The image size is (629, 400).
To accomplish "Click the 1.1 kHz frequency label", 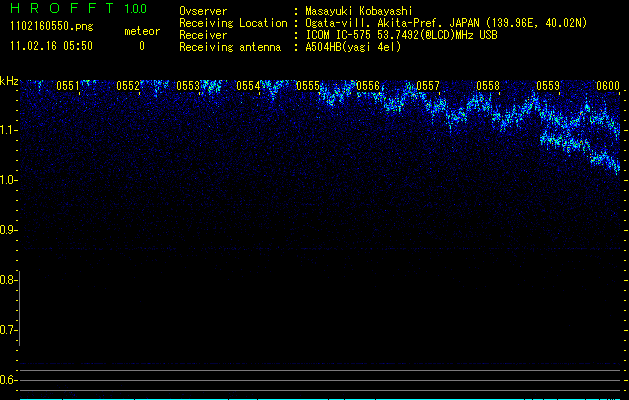I will [x=7, y=130].
